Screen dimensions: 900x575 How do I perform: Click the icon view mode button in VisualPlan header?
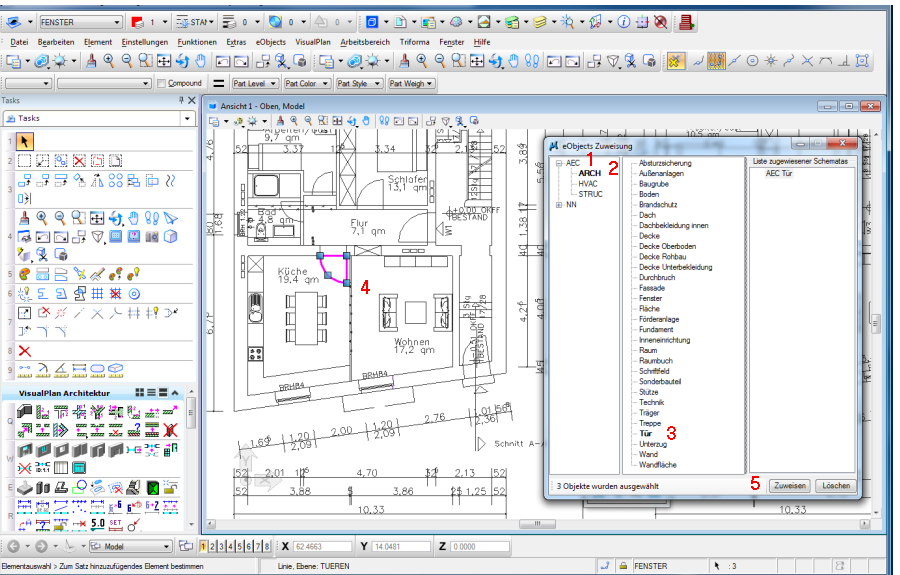click(139, 393)
